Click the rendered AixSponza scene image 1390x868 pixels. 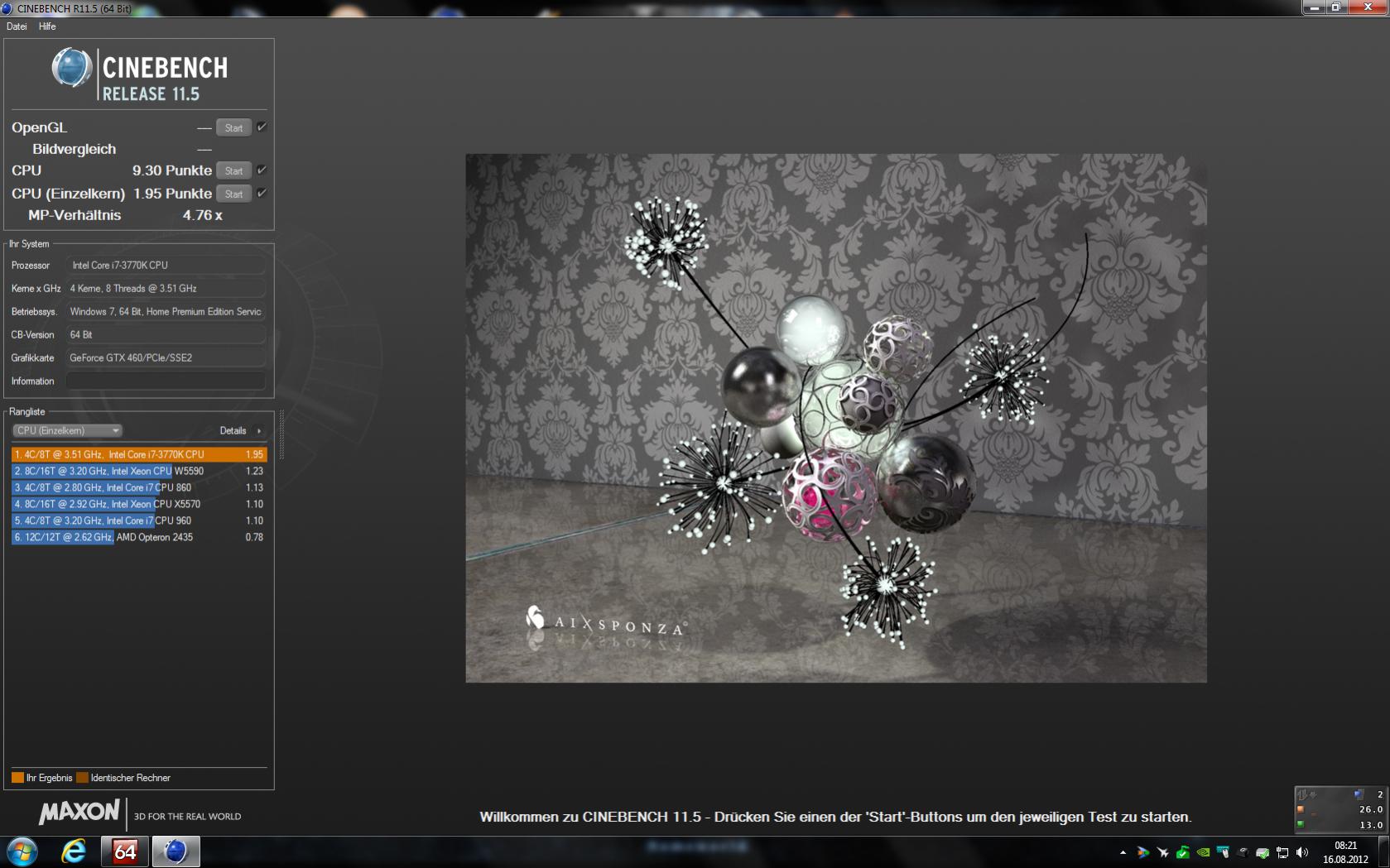pyautogui.click(x=836, y=418)
